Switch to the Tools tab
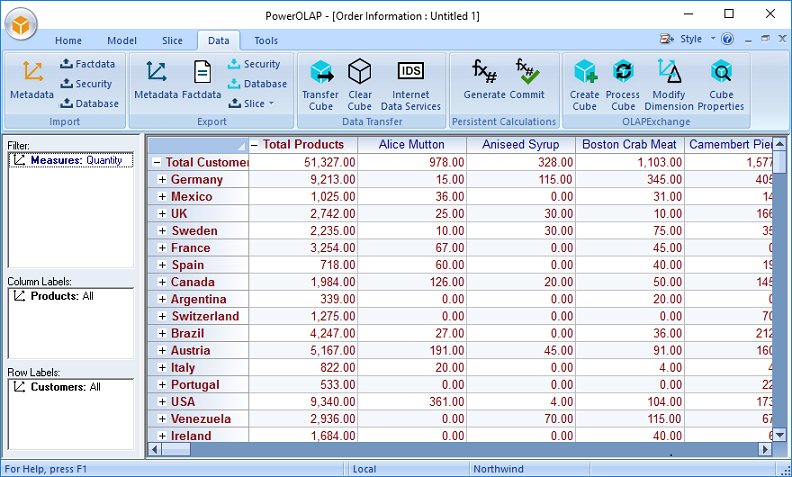 pyautogui.click(x=266, y=40)
